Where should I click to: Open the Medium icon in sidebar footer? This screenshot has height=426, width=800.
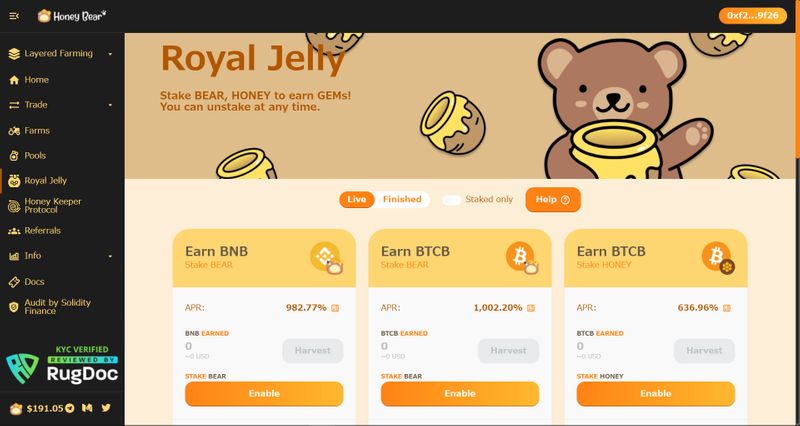(87, 408)
